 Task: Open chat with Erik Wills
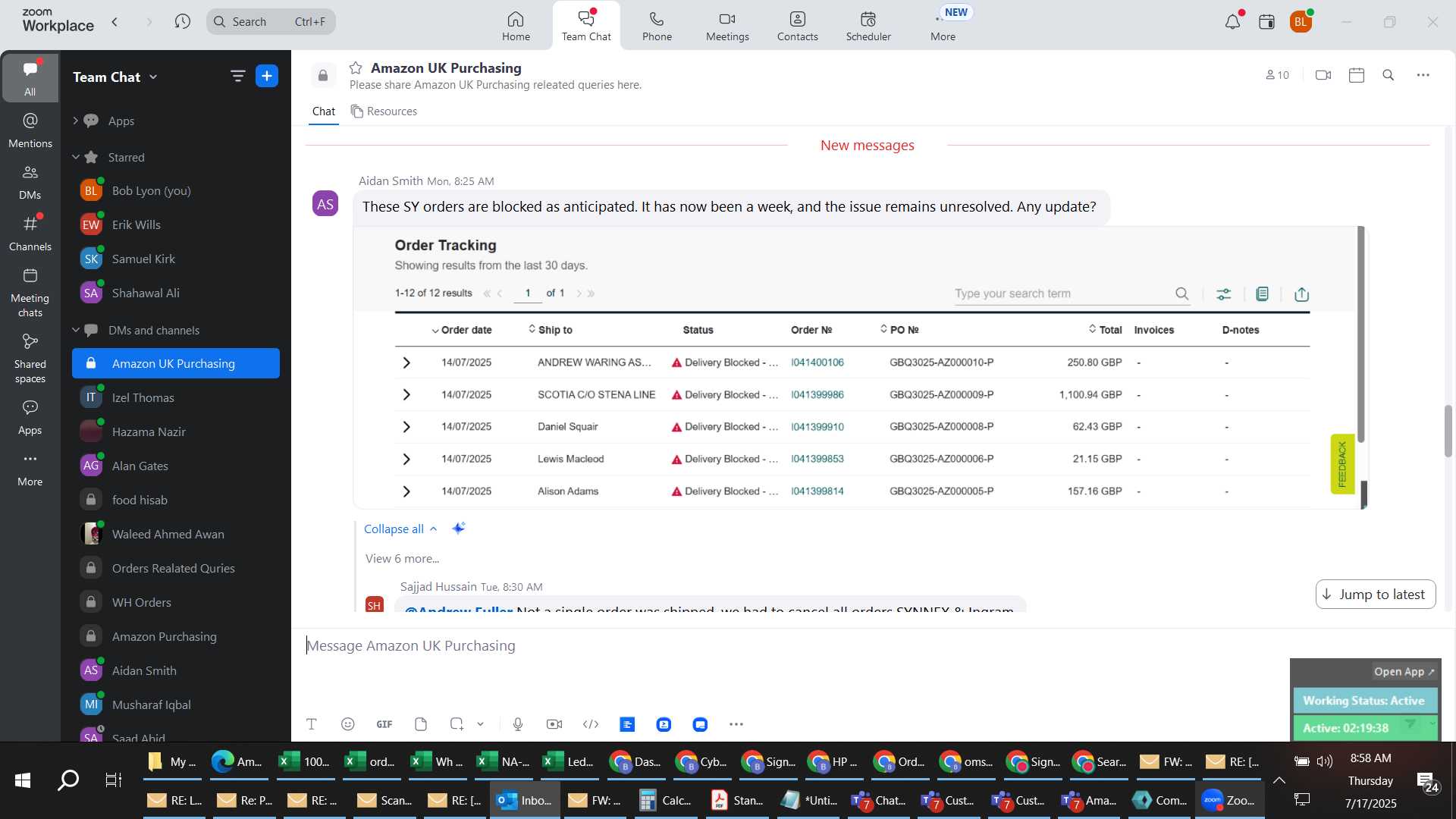pos(176,224)
